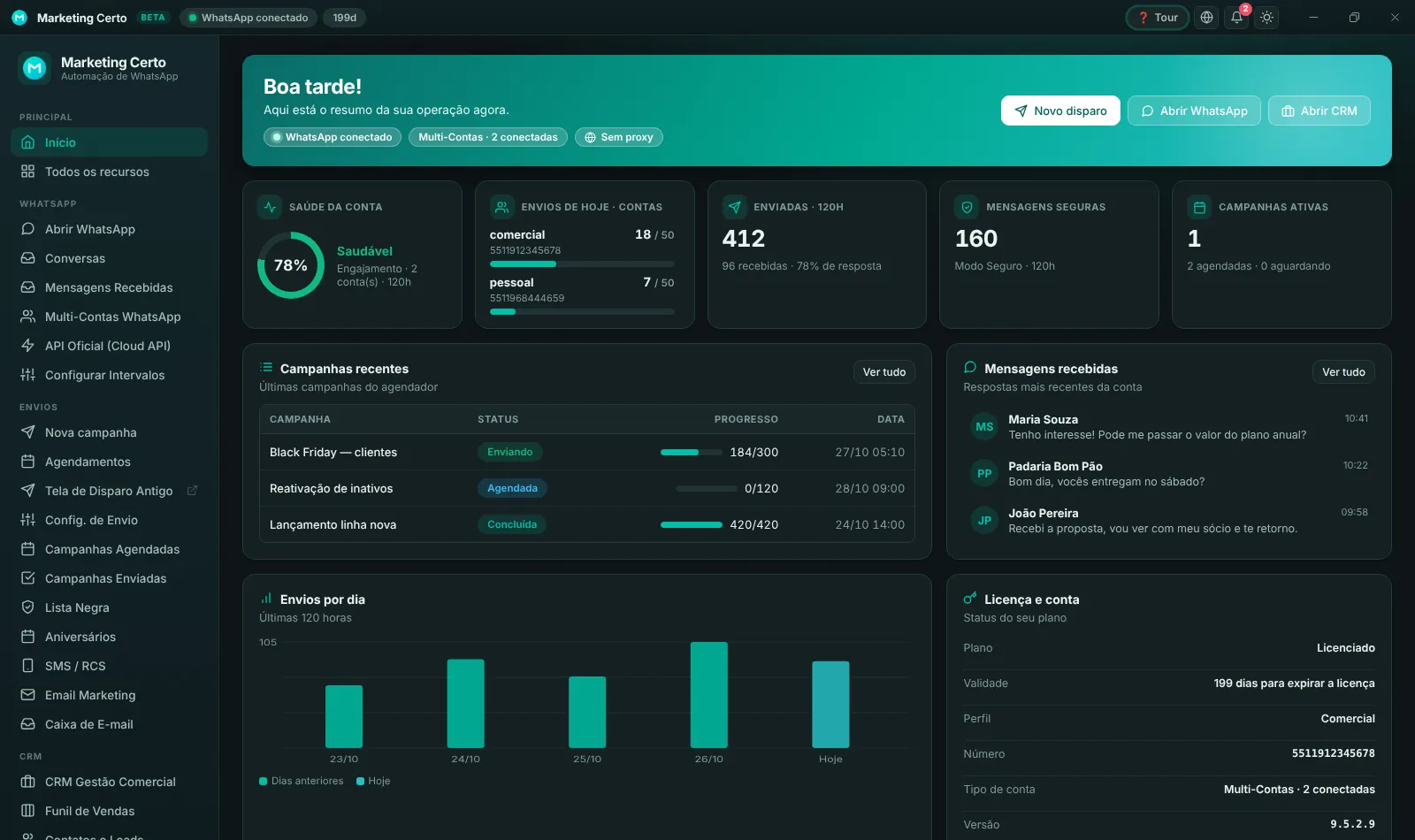The width and height of the screenshot is (1415, 840).
Task: Click Dias anteriores legend entry
Action: tap(302, 781)
